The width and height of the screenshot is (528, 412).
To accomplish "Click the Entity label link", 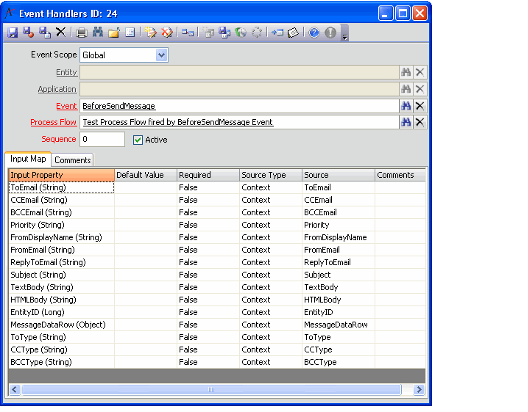I will [66, 72].
